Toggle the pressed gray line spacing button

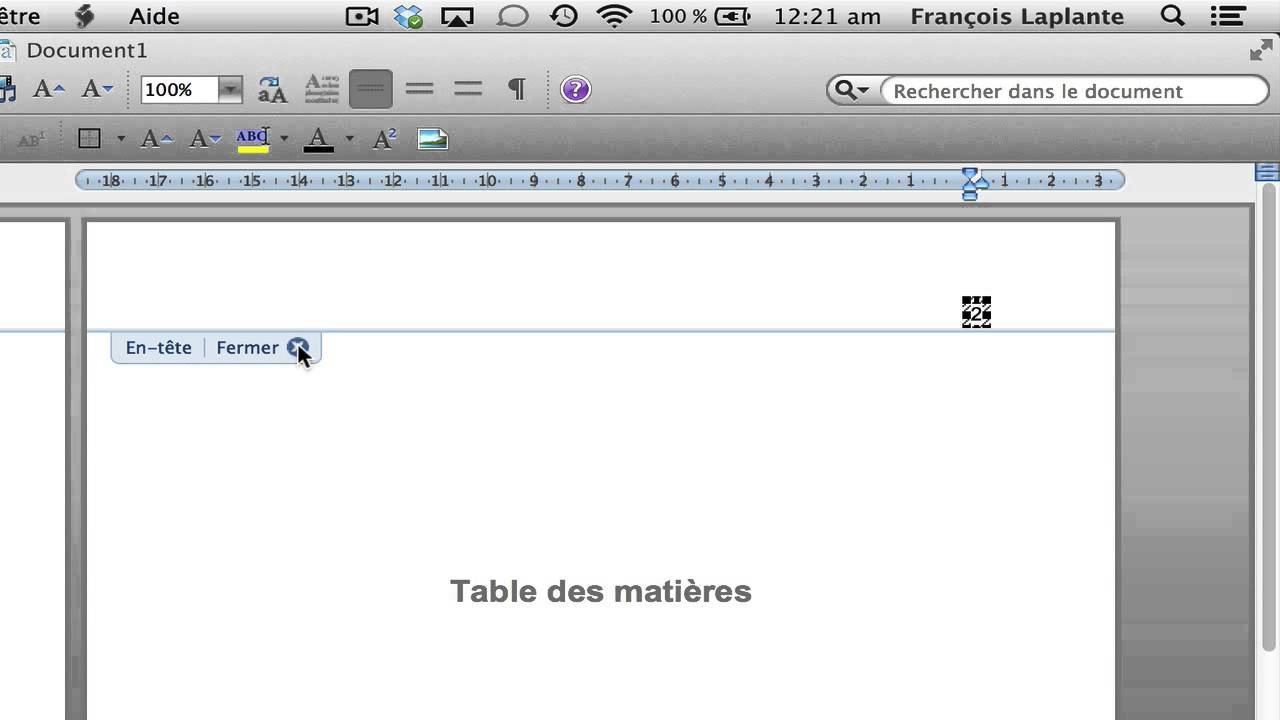coord(370,90)
